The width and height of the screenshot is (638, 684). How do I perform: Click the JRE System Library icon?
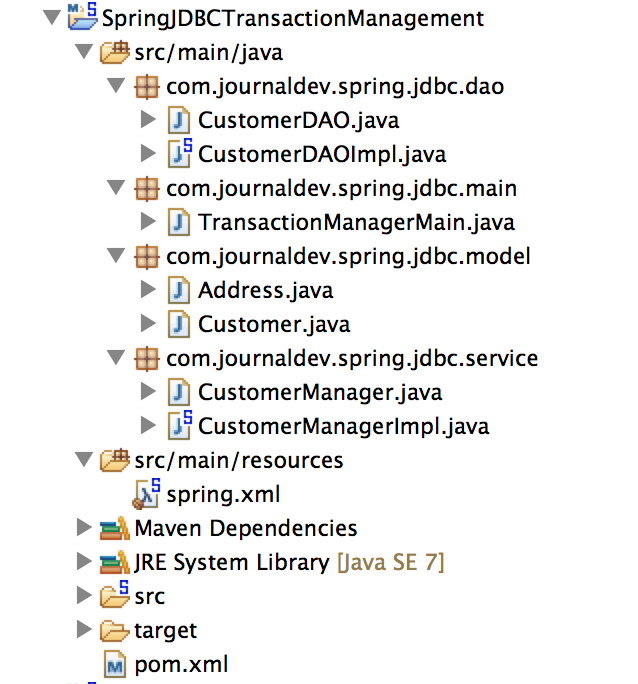(115, 562)
